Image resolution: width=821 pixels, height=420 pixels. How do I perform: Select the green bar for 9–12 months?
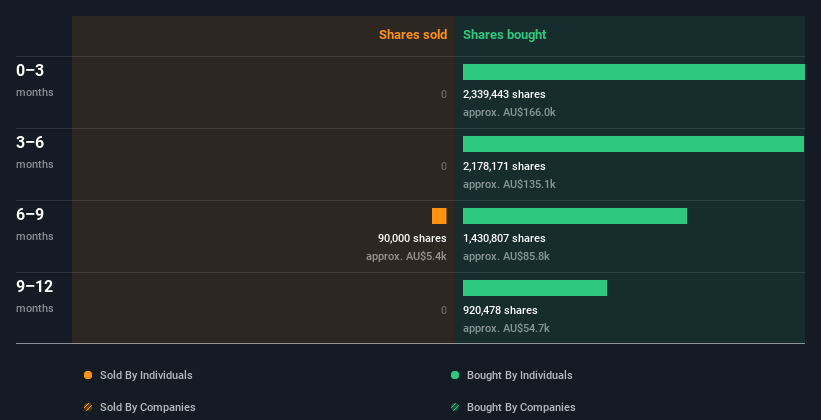click(x=535, y=288)
